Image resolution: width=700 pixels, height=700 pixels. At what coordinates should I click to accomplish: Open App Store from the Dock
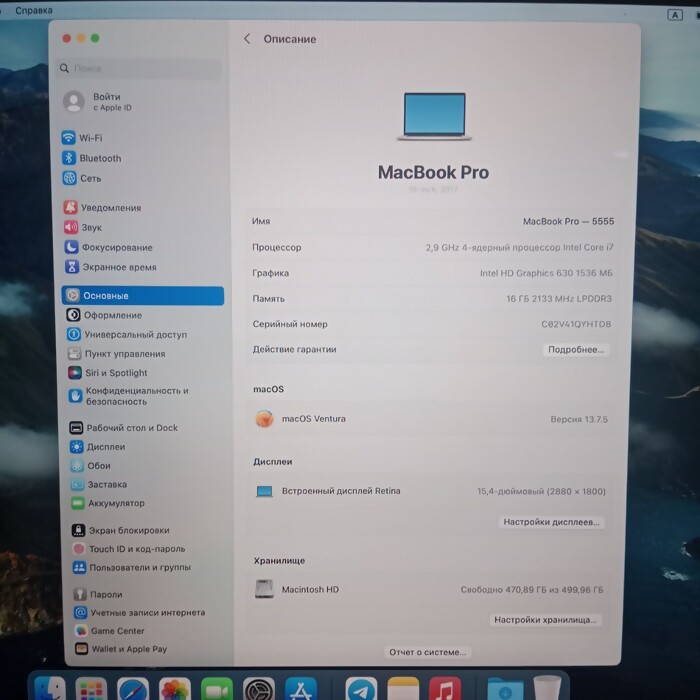(x=301, y=688)
